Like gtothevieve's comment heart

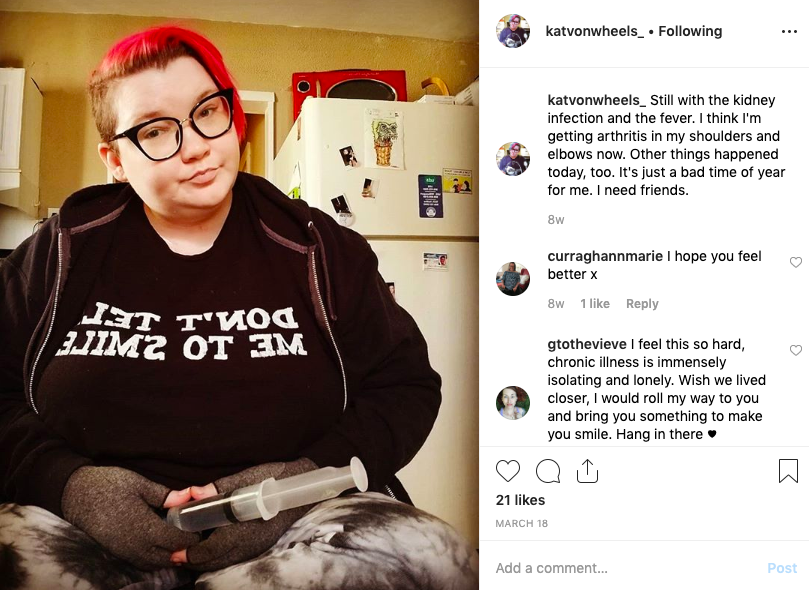(796, 350)
